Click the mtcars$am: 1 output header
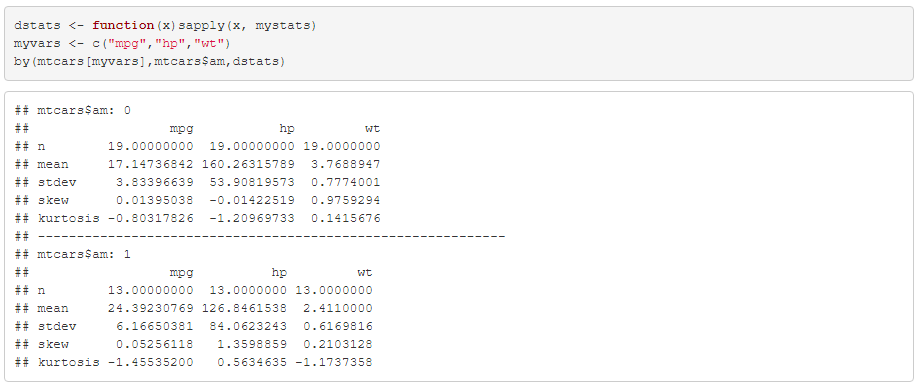Image resolution: width=918 pixels, height=386 pixels. (x=73, y=254)
